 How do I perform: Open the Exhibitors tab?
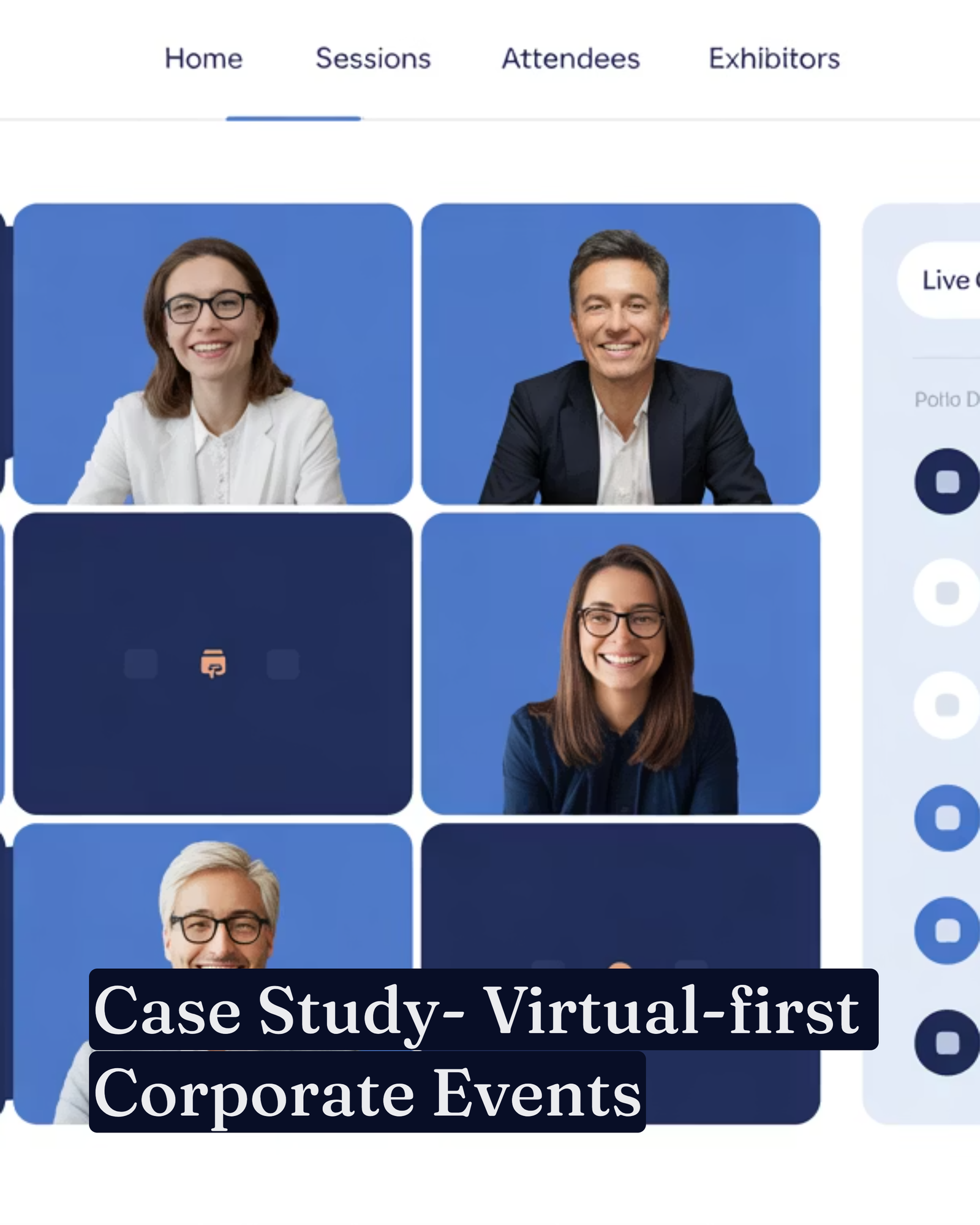click(x=774, y=59)
